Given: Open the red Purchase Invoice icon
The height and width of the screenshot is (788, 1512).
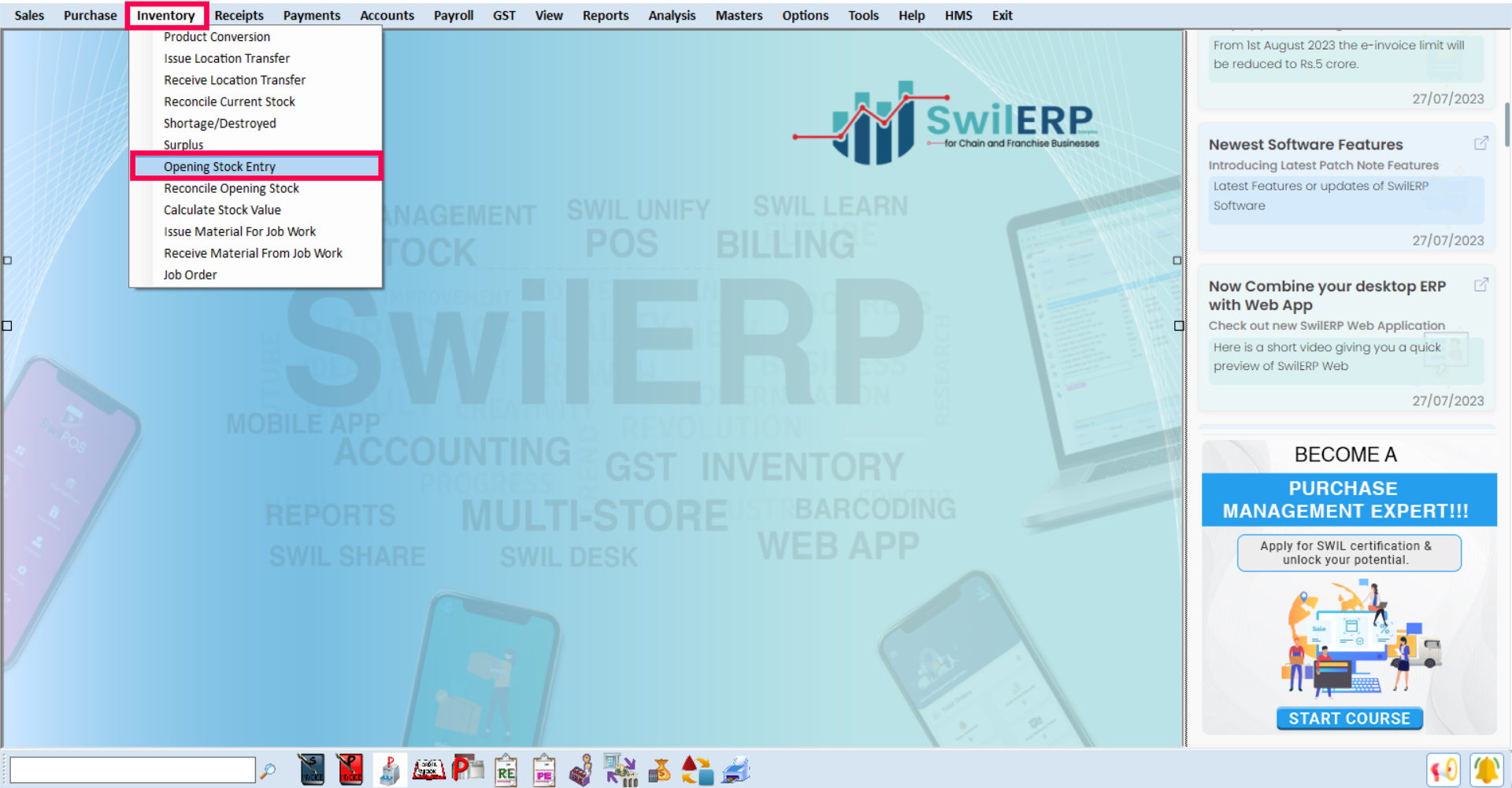Looking at the screenshot, I should click(350, 770).
